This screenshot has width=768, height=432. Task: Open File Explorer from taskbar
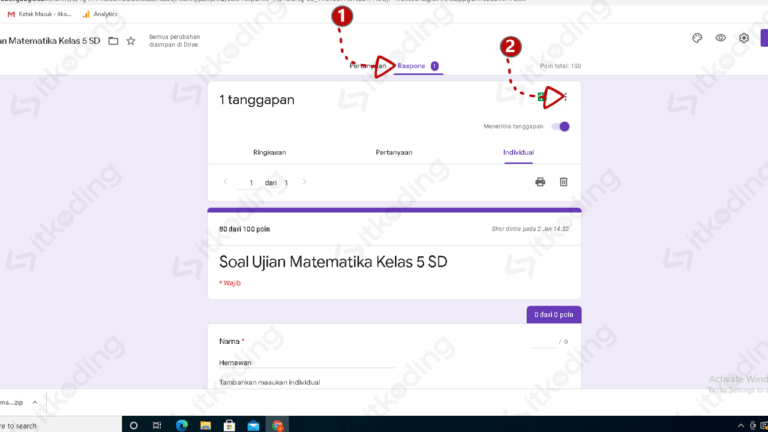[205, 426]
